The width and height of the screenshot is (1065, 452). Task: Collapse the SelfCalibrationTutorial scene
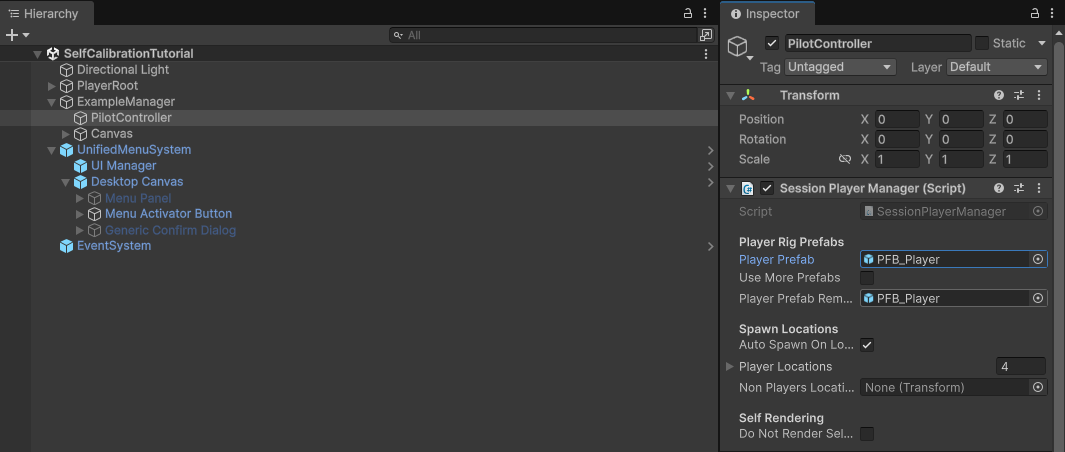tap(37, 54)
